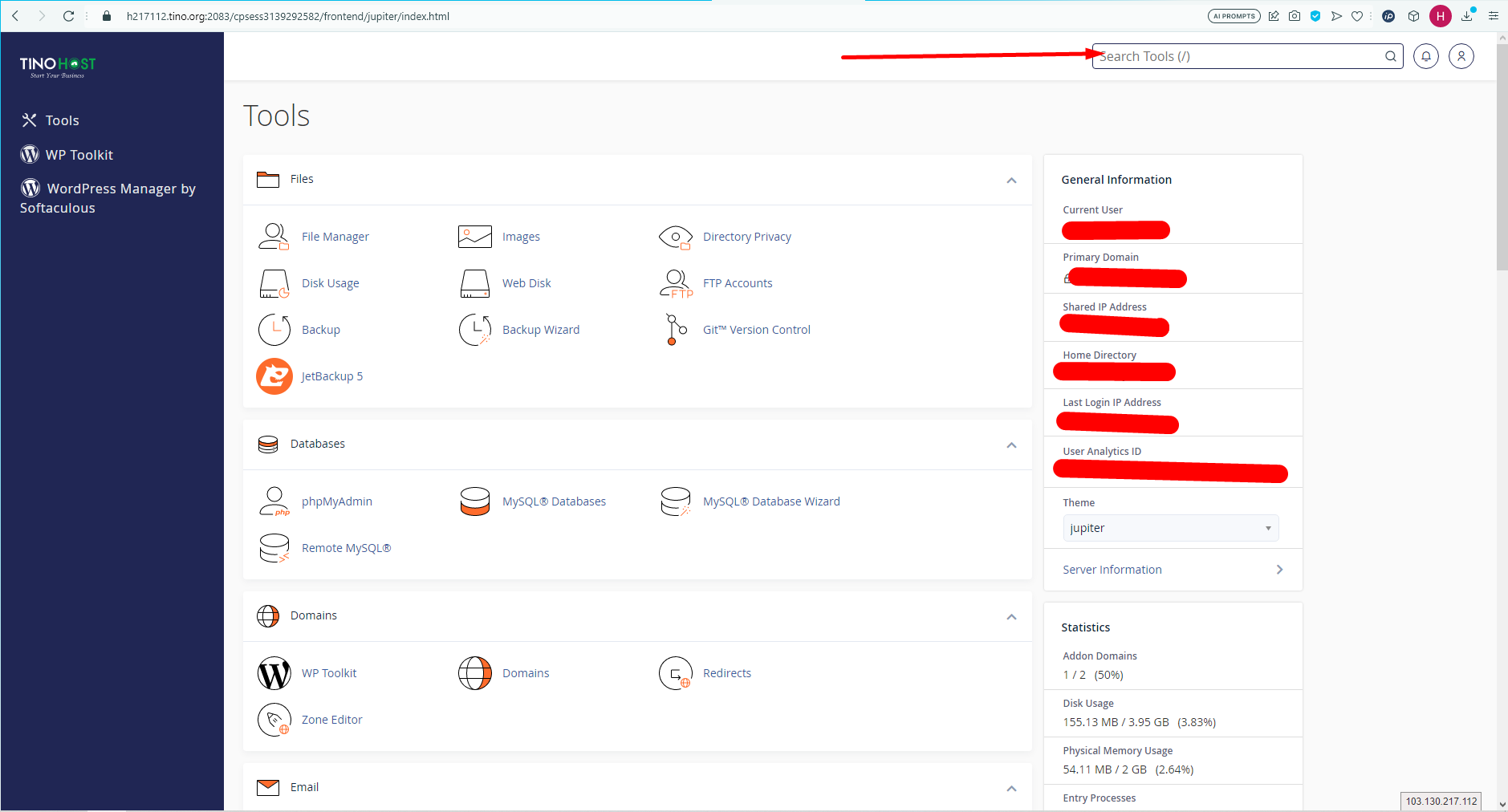The width and height of the screenshot is (1508, 812).
Task: Open the Directory Privacy eye icon
Action: pyautogui.click(x=675, y=237)
